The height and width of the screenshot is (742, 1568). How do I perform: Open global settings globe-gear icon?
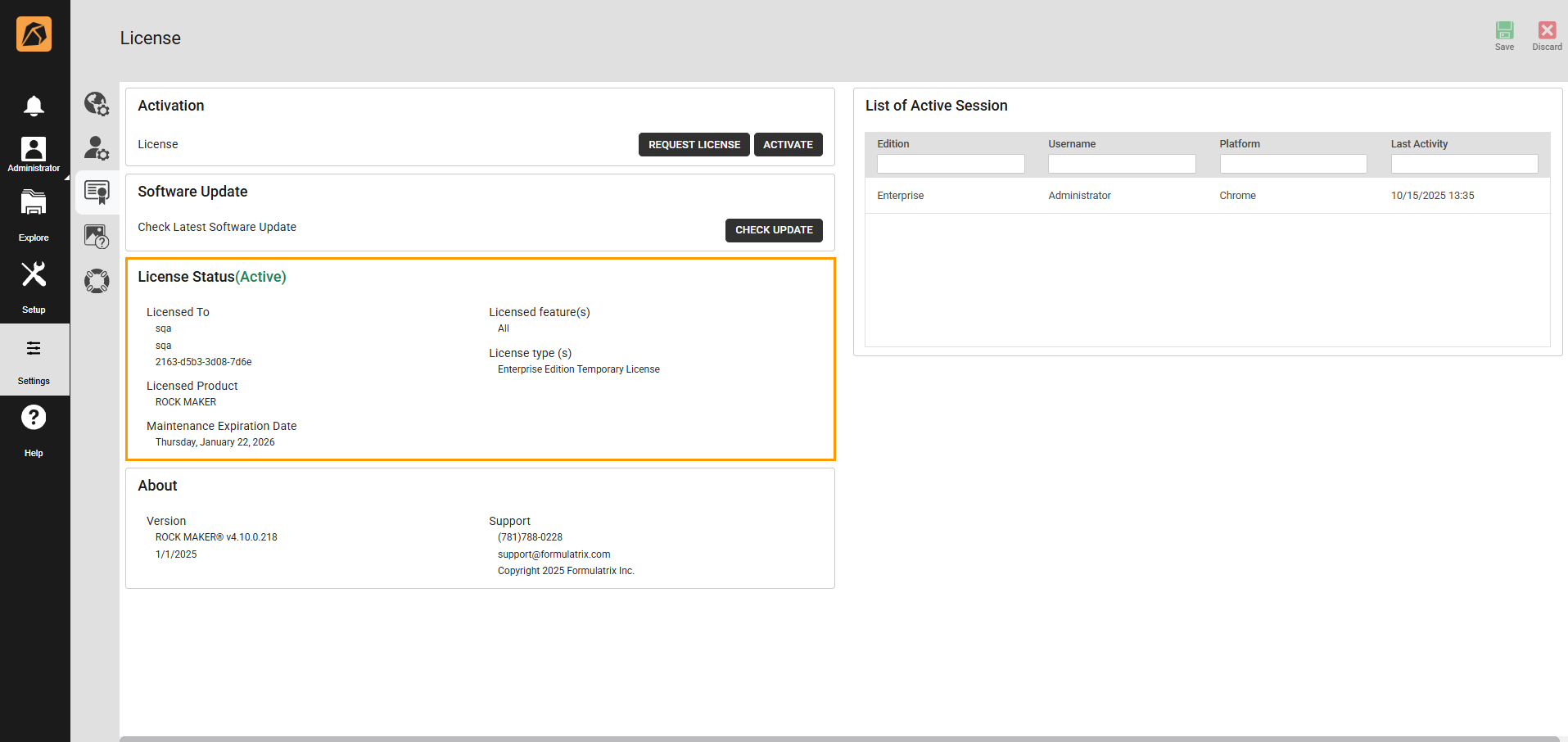click(97, 104)
